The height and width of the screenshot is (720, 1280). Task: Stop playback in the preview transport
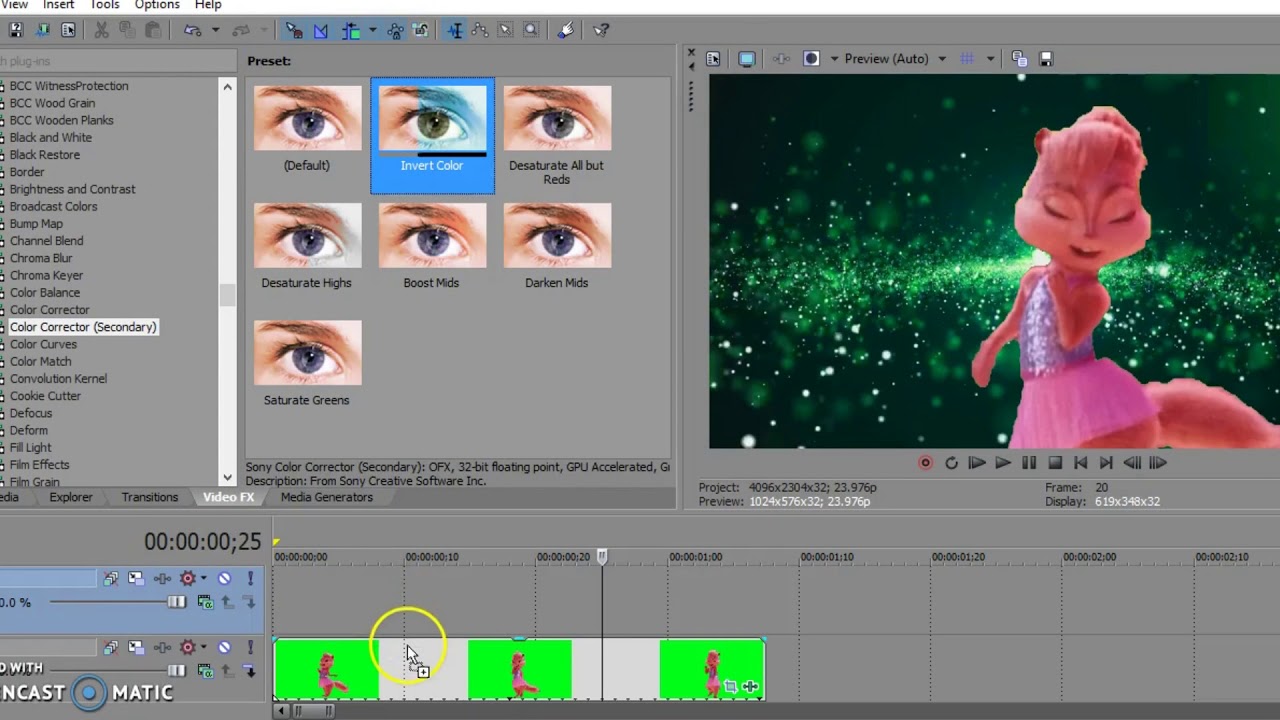[x=1055, y=463]
